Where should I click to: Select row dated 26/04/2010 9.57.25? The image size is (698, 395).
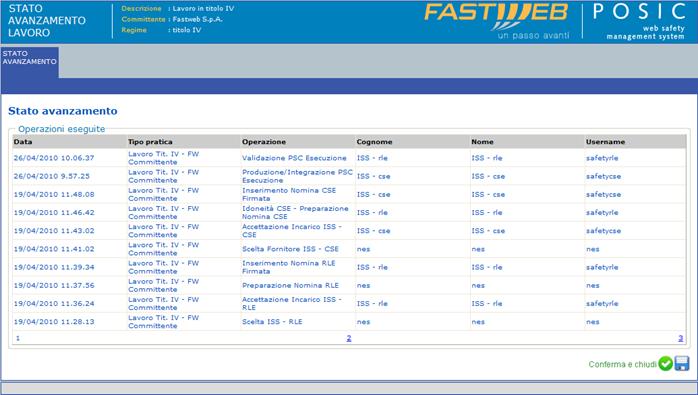pos(349,176)
